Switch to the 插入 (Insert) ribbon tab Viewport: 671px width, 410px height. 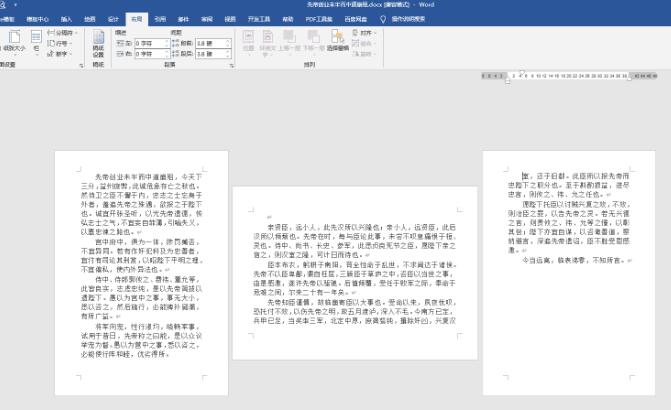tap(66, 18)
